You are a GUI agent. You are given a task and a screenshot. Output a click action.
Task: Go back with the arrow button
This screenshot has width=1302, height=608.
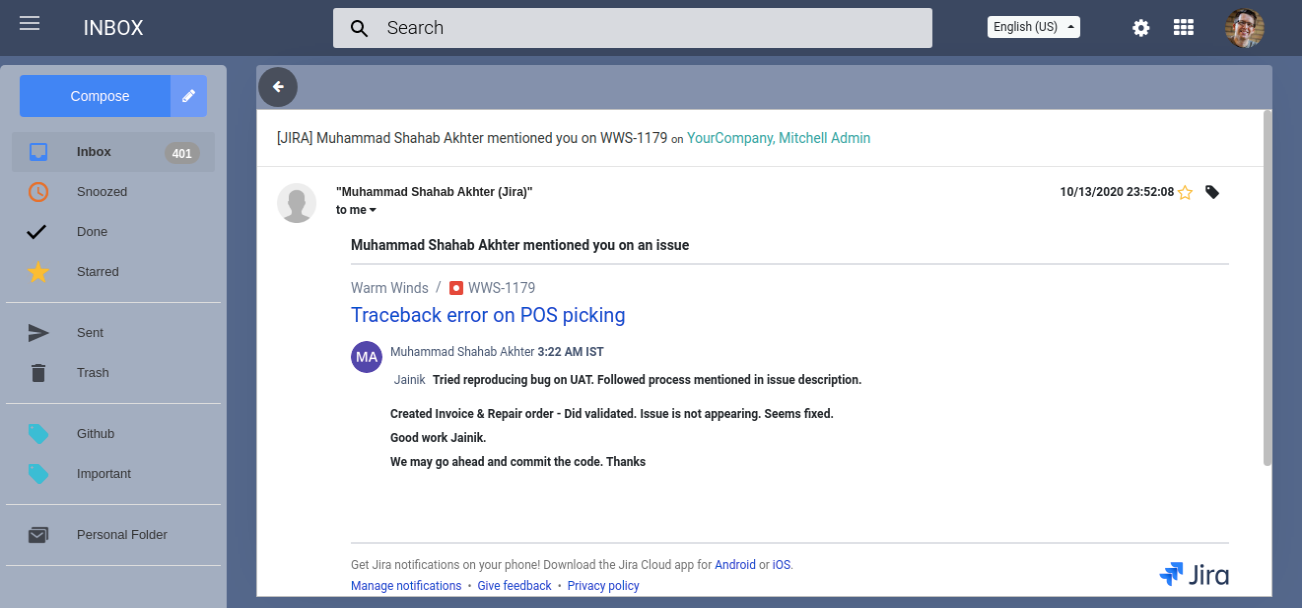click(x=278, y=87)
